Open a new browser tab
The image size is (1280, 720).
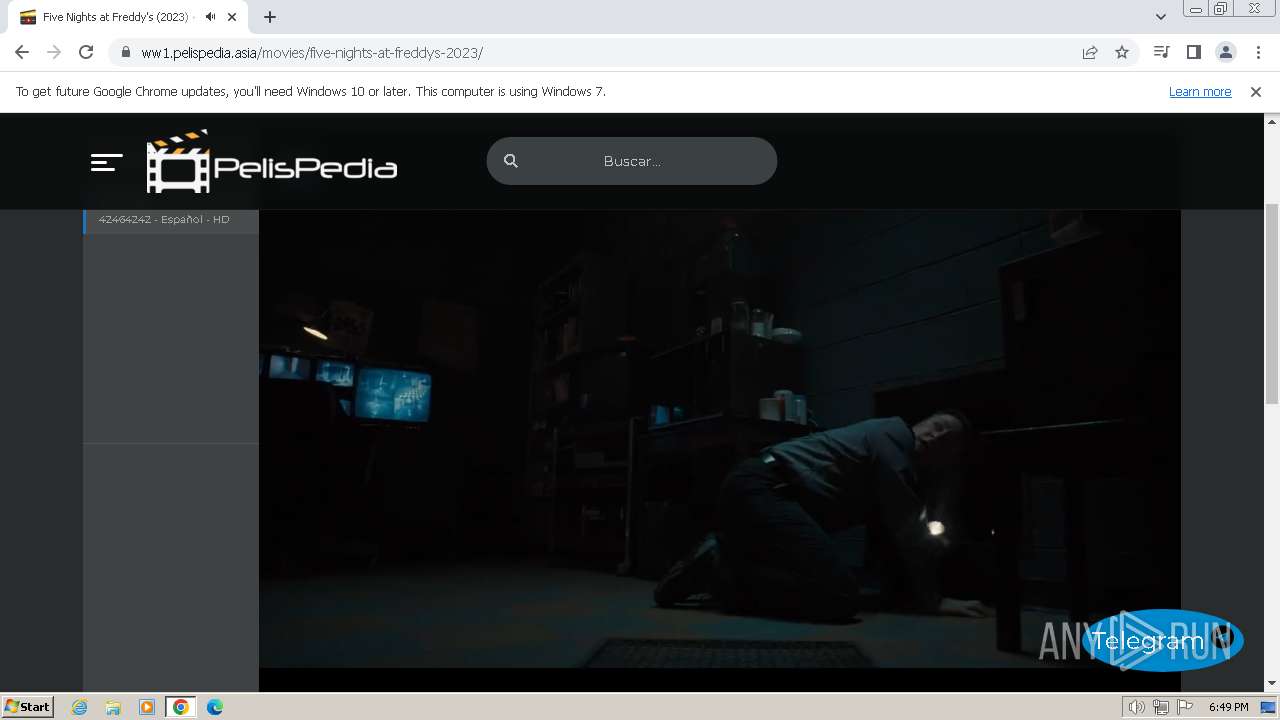[x=270, y=17]
